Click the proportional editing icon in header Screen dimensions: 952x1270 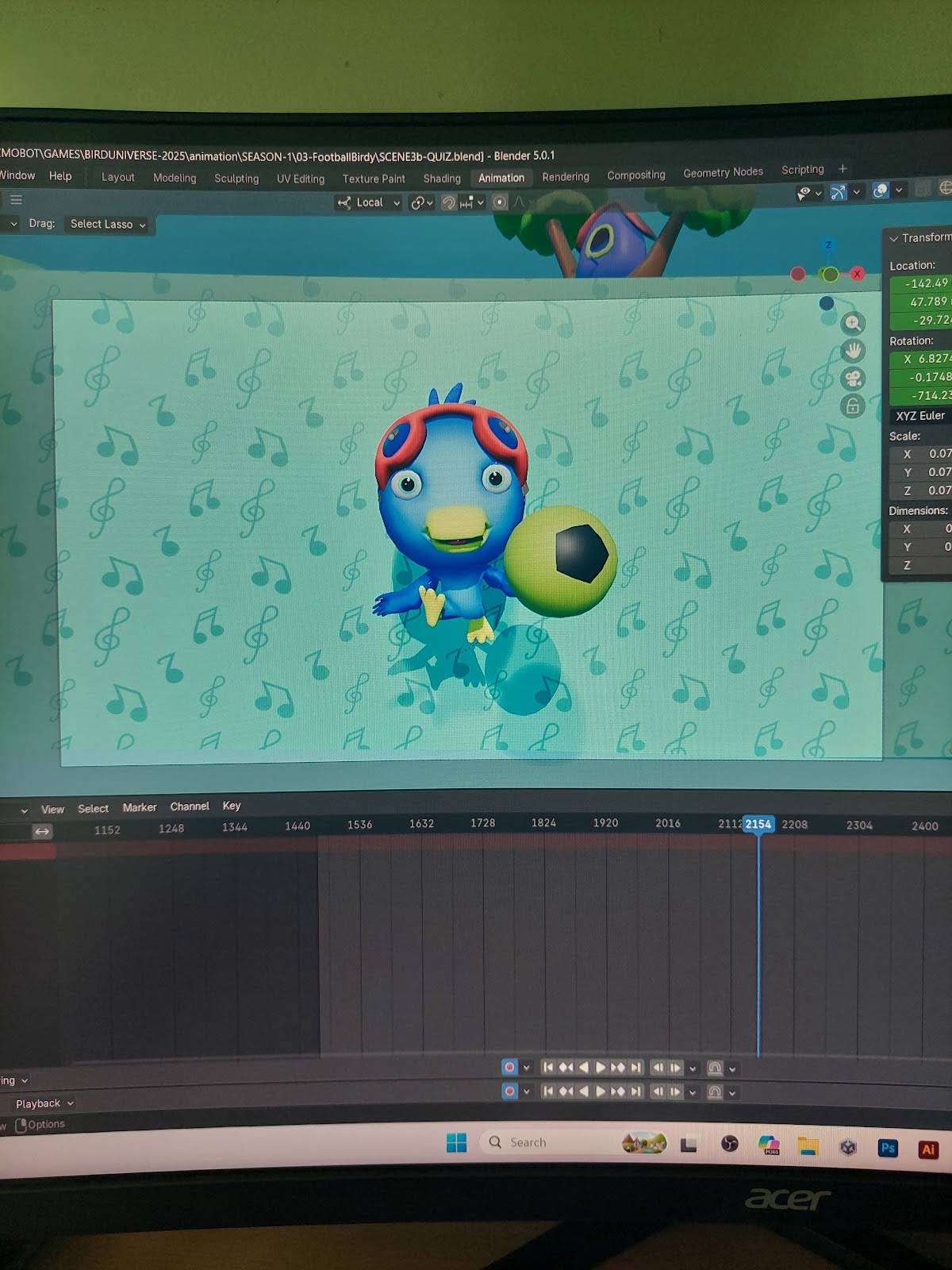point(499,202)
